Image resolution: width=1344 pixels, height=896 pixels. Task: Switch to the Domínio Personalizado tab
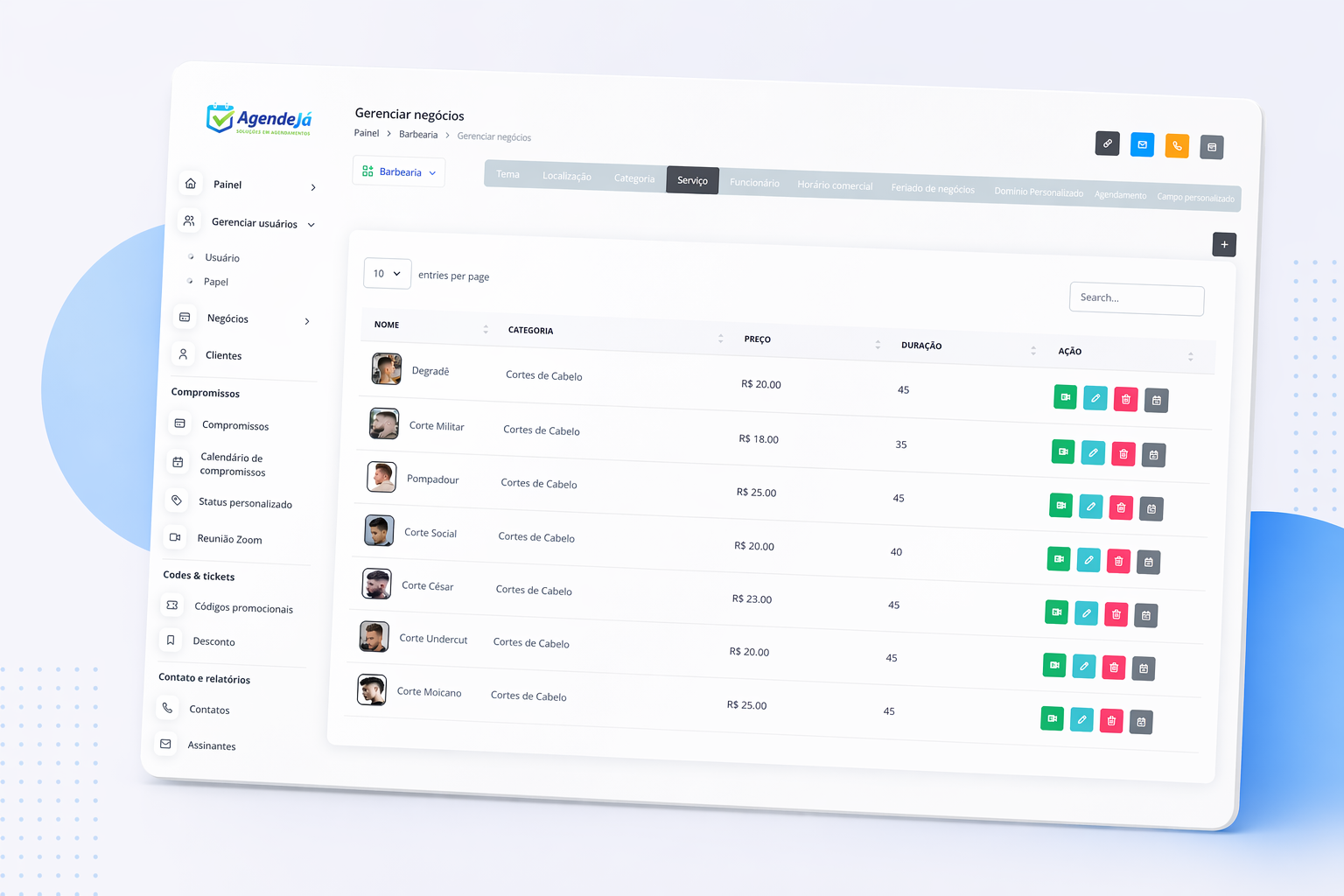pos(1039,192)
